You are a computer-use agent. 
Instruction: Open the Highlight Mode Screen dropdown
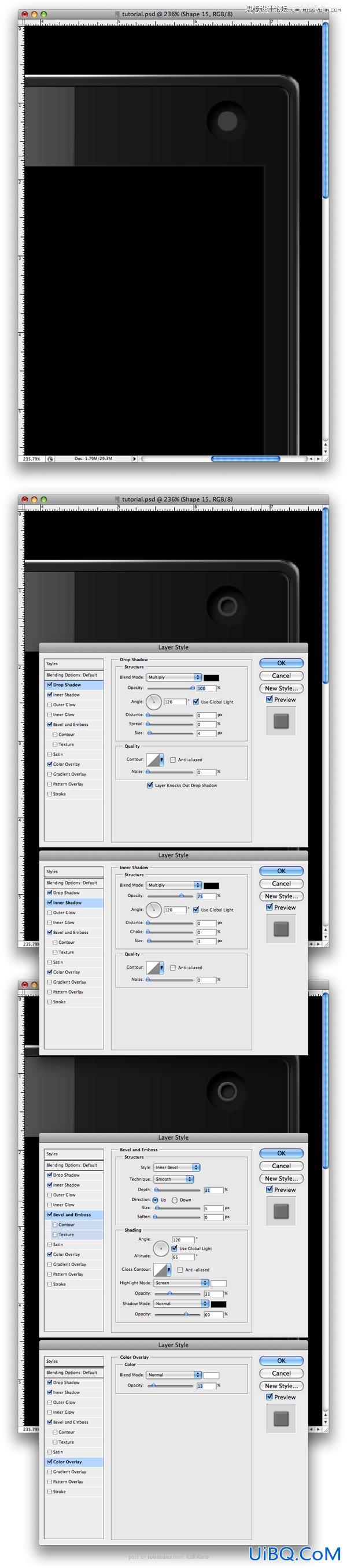tap(182, 1282)
